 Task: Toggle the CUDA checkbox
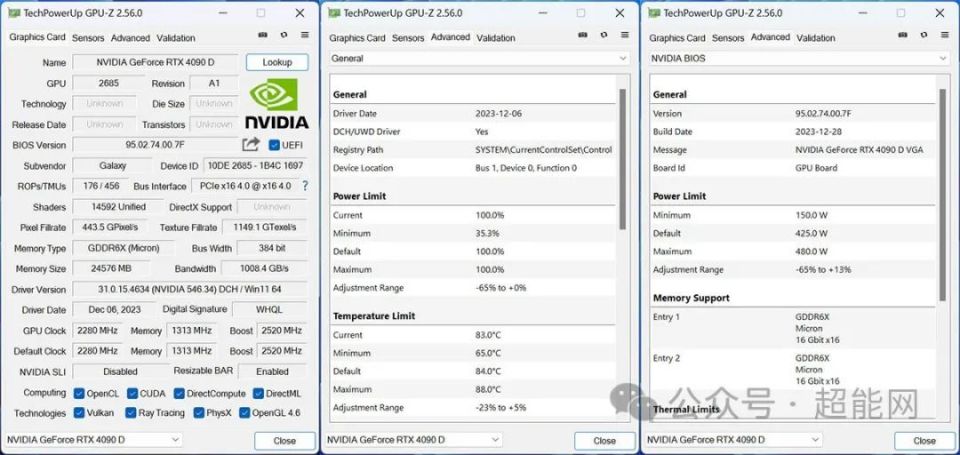click(x=132, y=393)
